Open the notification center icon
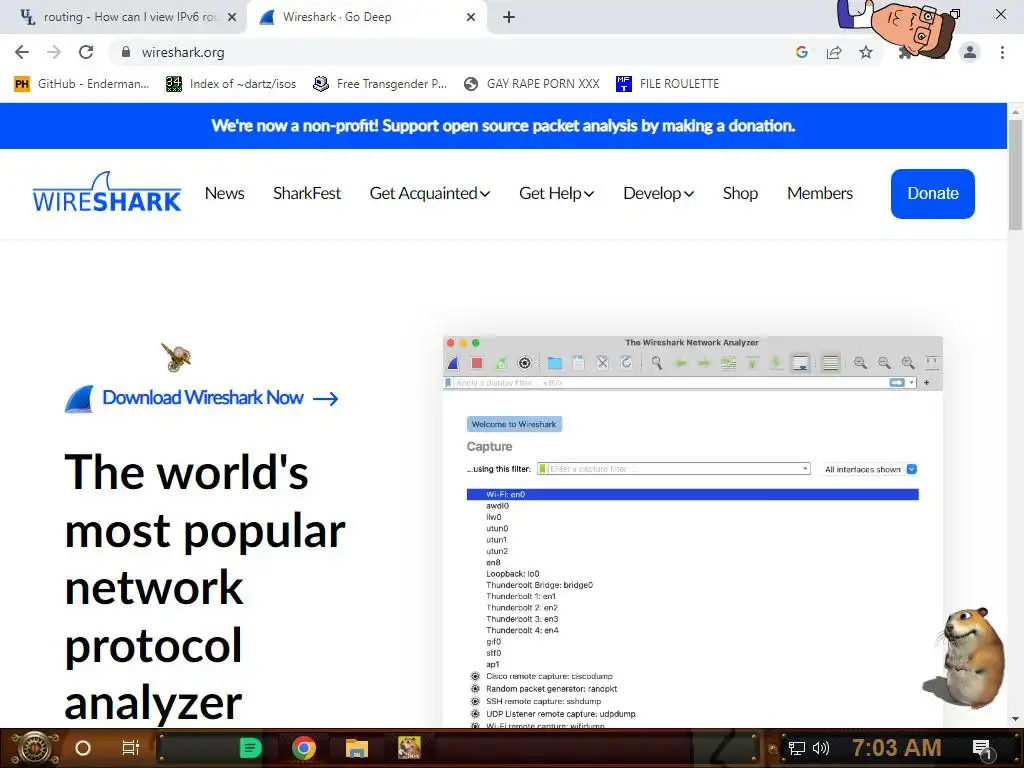The height and width of the screenshot is (768, 1024). (982, 748)
